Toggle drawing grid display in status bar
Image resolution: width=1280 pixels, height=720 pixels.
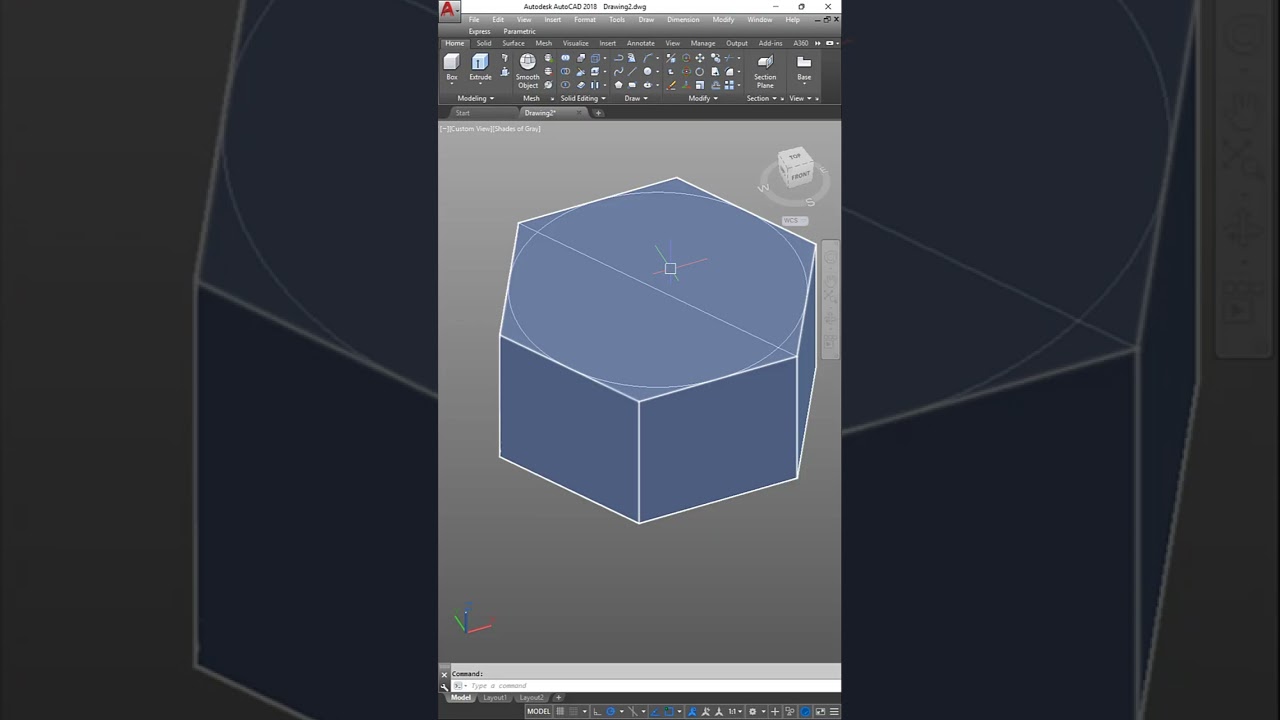click(x=560, y=712)
